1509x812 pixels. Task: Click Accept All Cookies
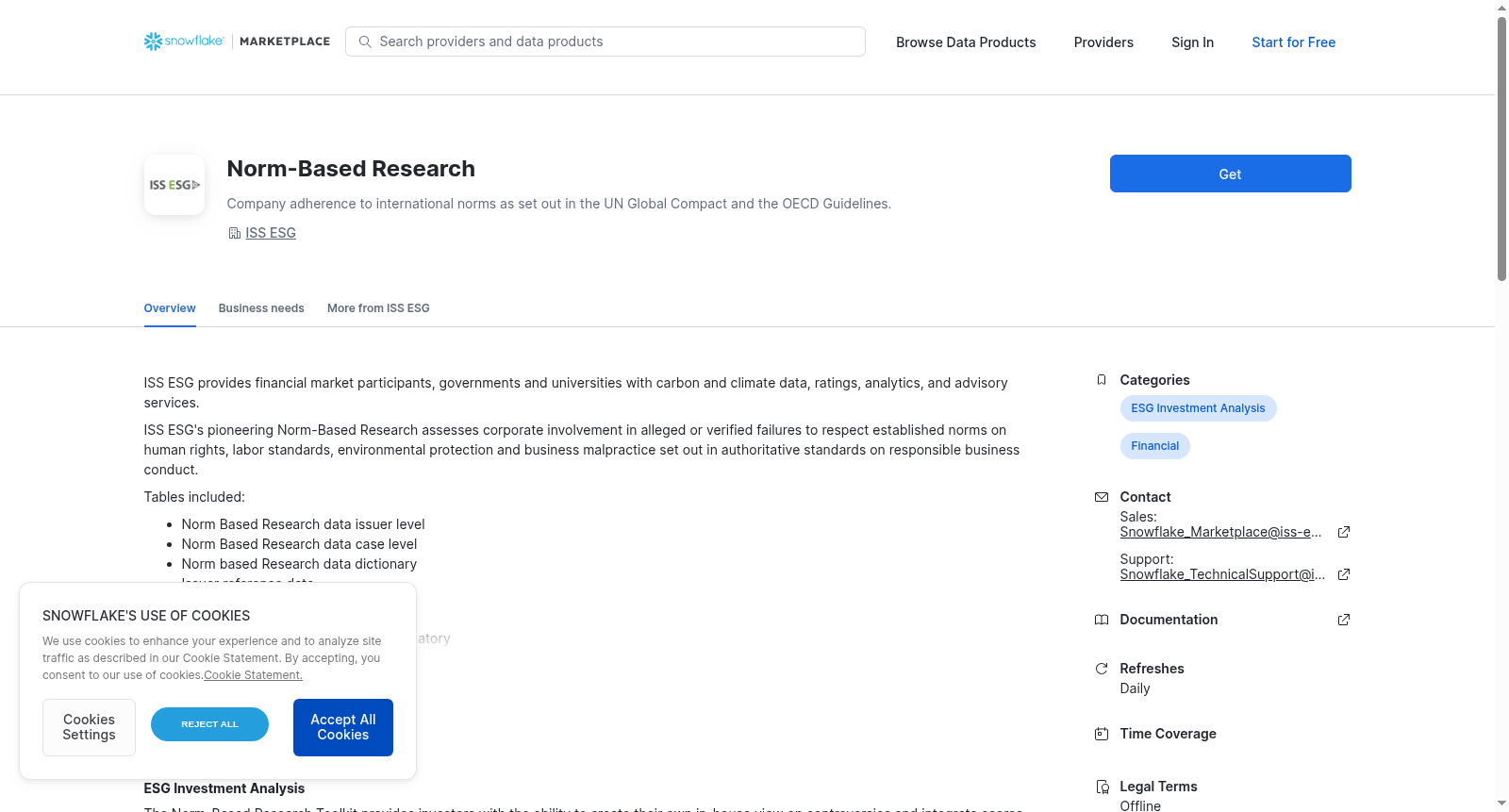(343, 727)
